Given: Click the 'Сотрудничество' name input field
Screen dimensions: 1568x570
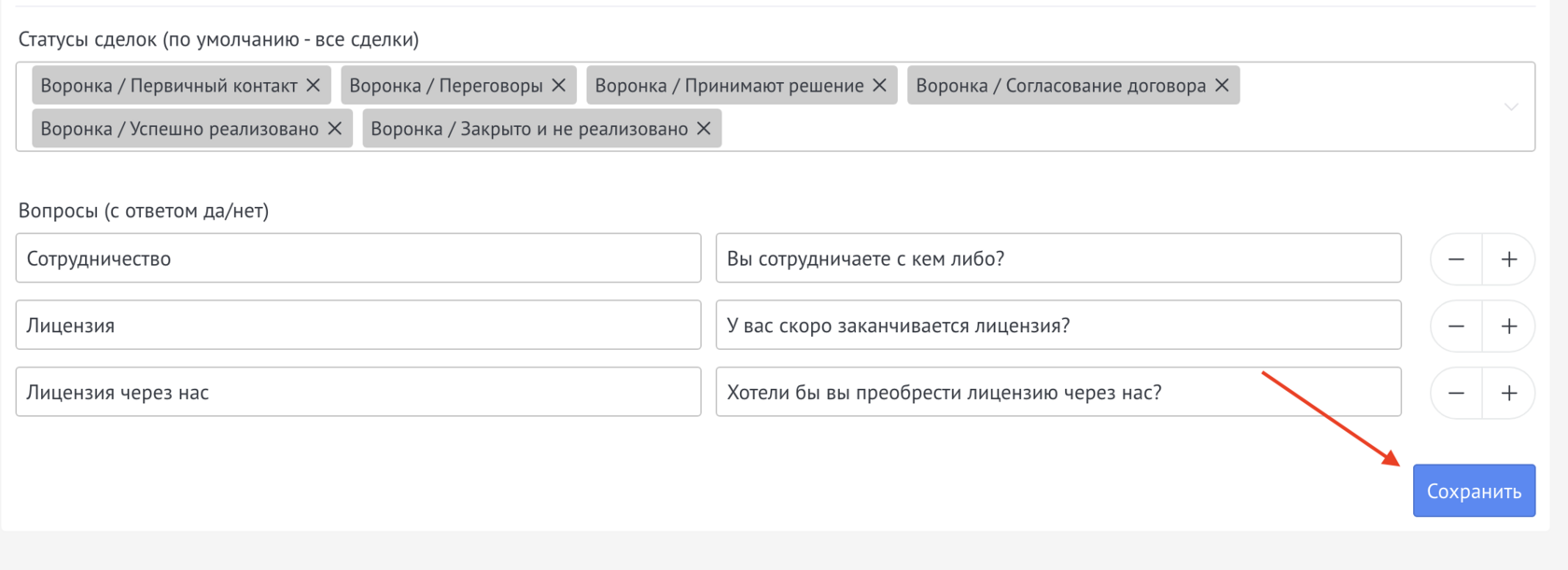Looking at the screenshot, I should 357,258.
